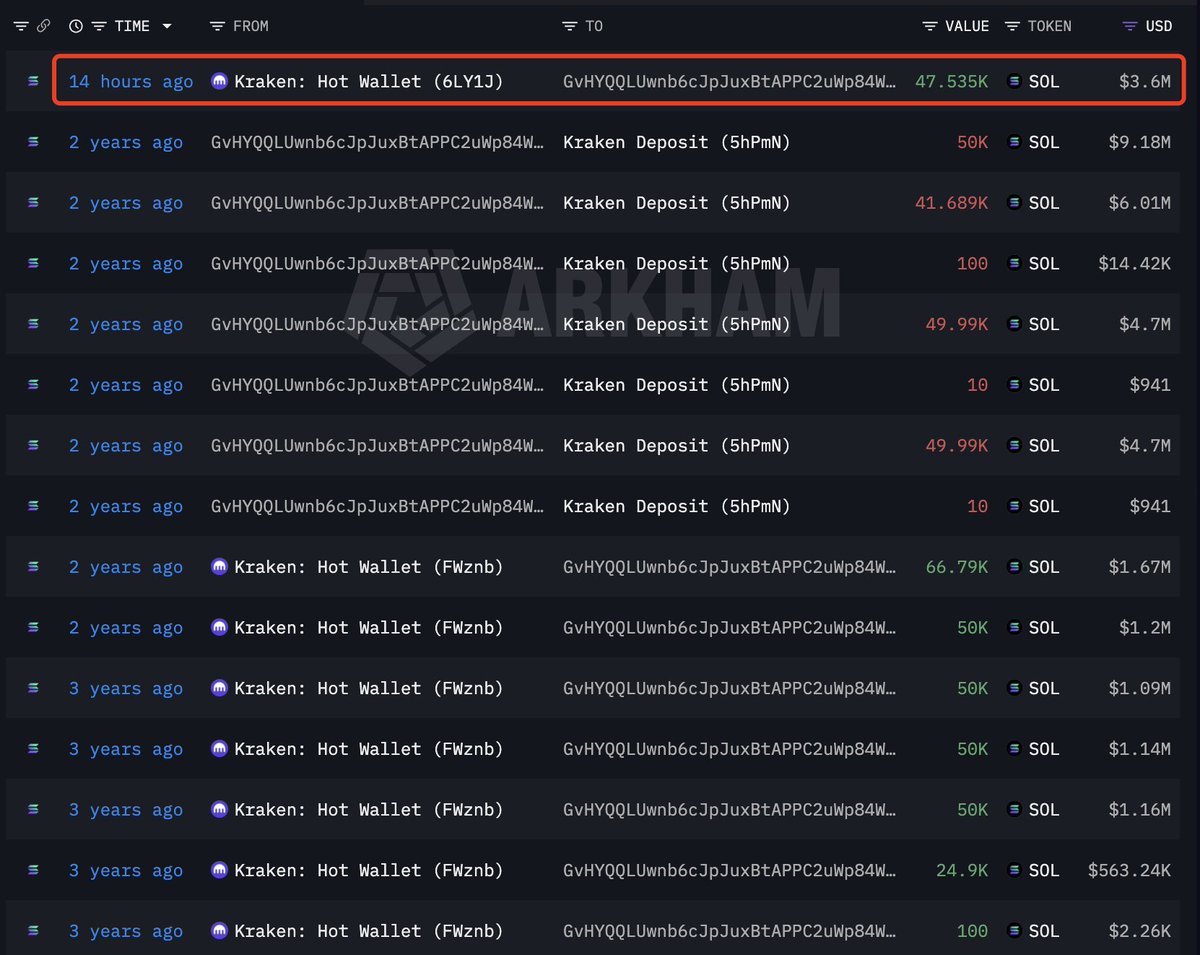Open Kraken: Hot Wallet (6LY1J) entity link
1200x955 pixels.
pyautogui.click(x=369, y=81)
